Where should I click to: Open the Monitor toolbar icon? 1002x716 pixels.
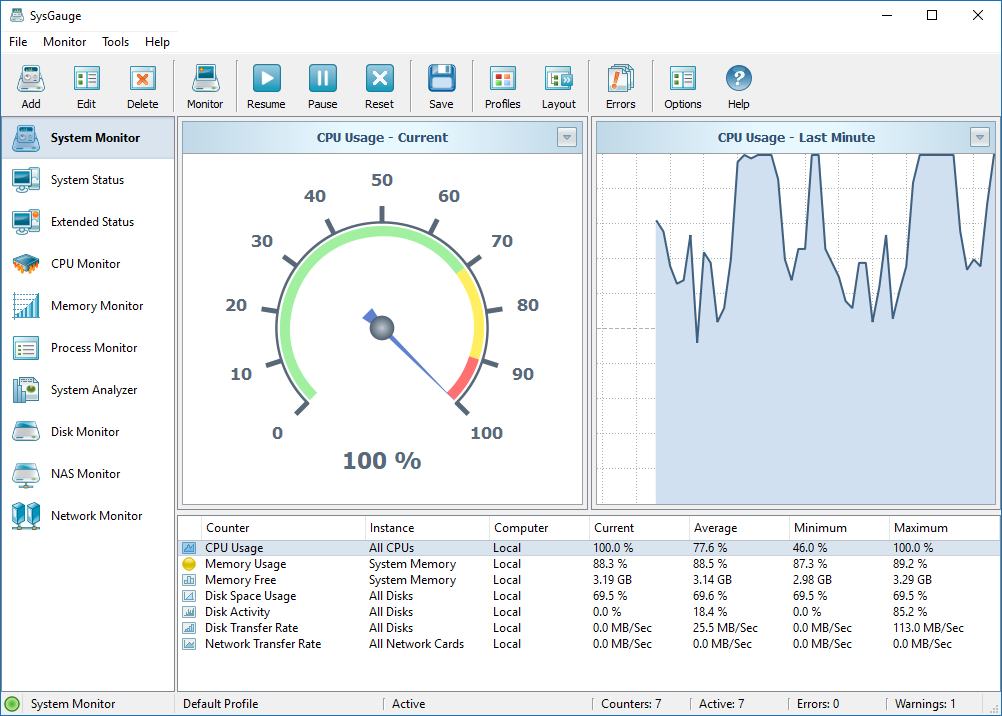pyautogui.click(x=205, y=79)
